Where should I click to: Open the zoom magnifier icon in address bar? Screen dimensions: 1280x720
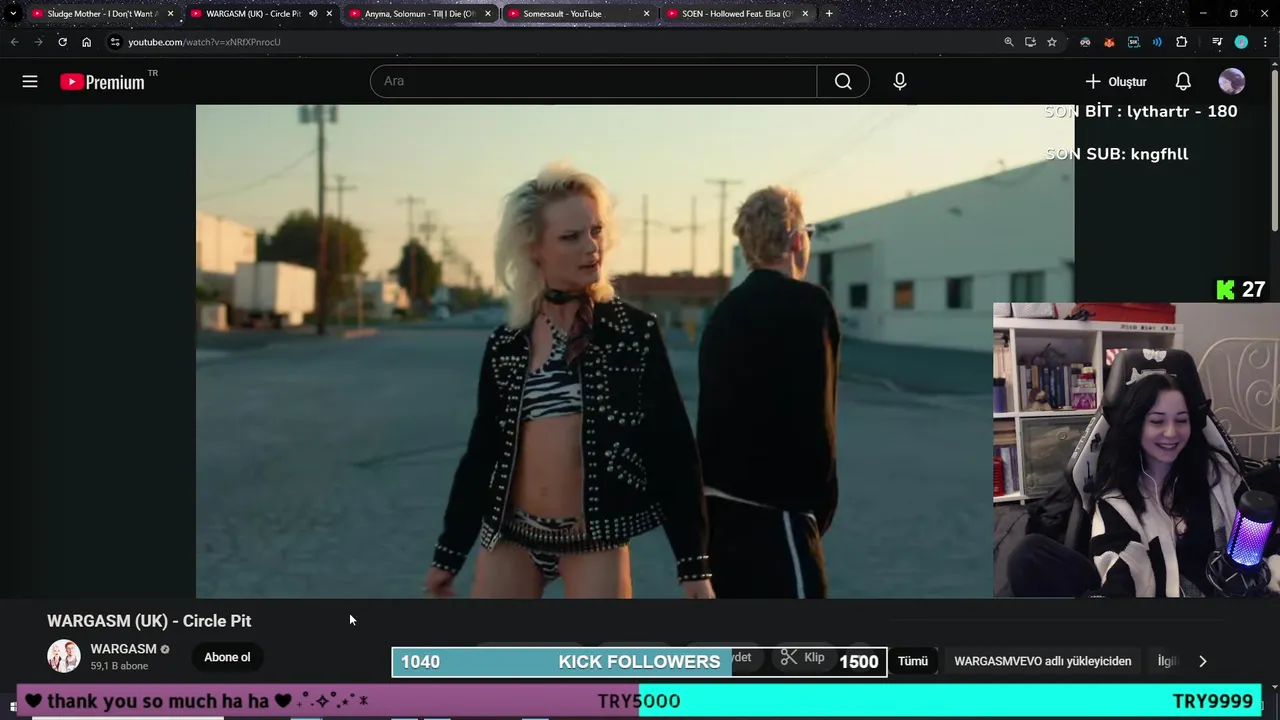tap(1009, 42)
